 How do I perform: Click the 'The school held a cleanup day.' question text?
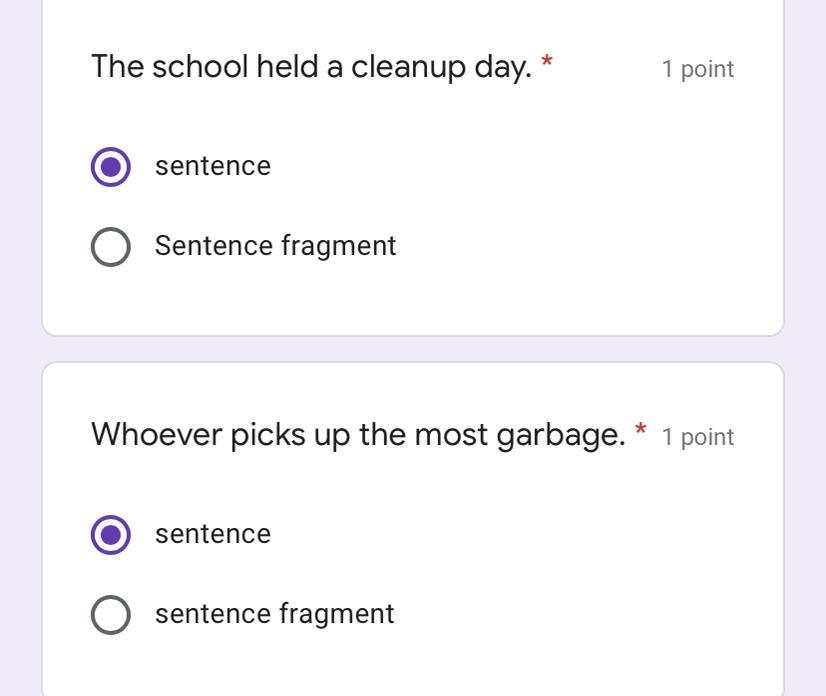click(311, 67)
